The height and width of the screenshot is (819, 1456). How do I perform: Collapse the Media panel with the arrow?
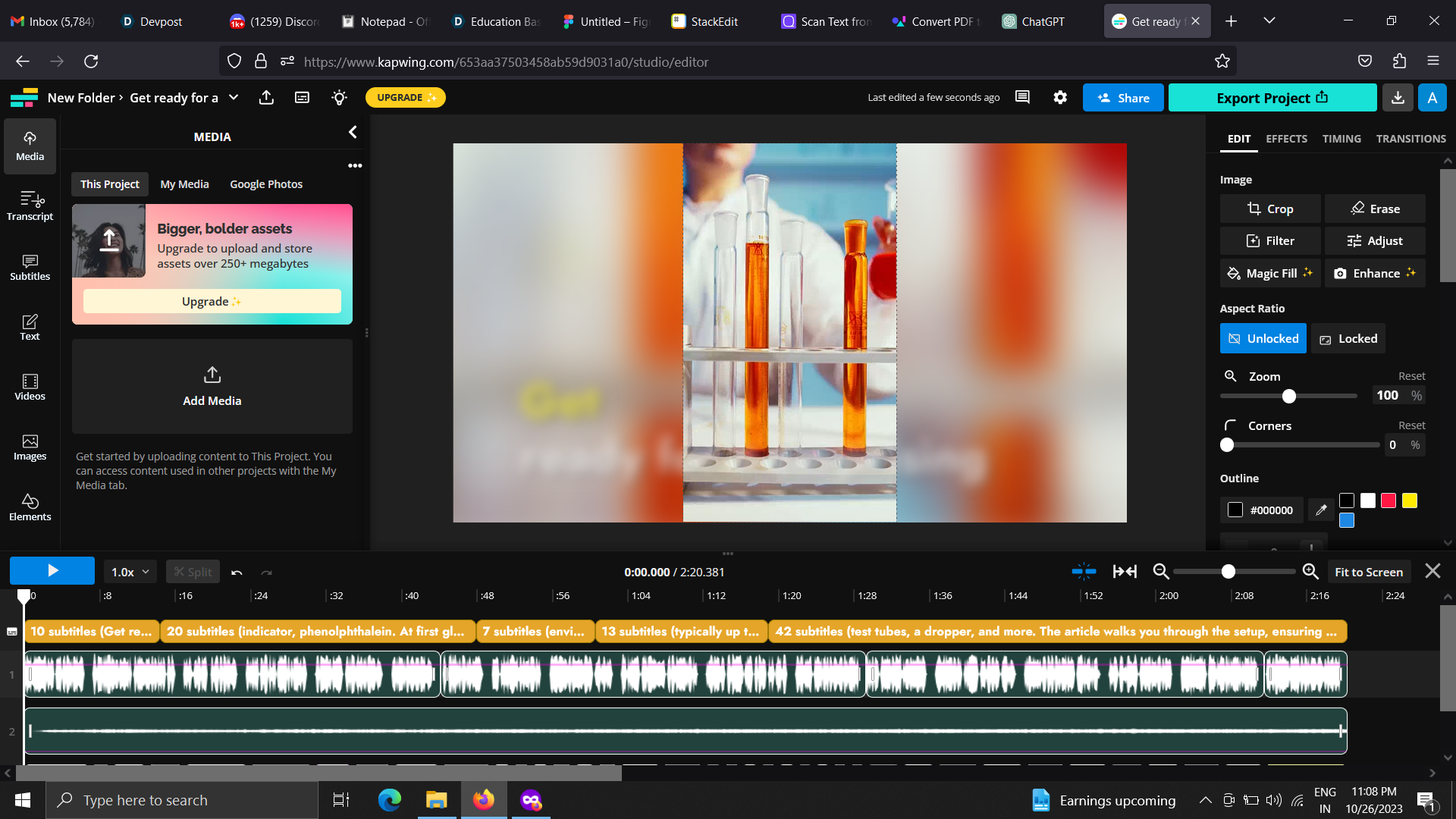pyautogui.click(x=353, y=133)
